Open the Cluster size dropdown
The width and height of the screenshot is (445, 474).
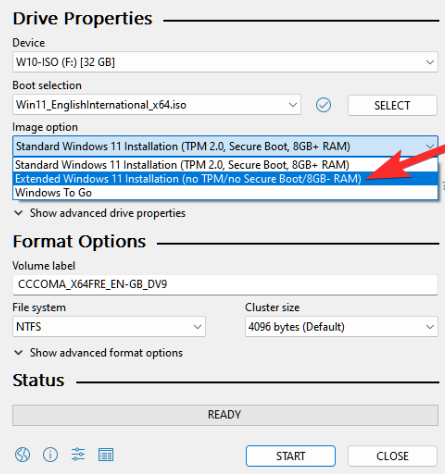(x=341, y=327)
